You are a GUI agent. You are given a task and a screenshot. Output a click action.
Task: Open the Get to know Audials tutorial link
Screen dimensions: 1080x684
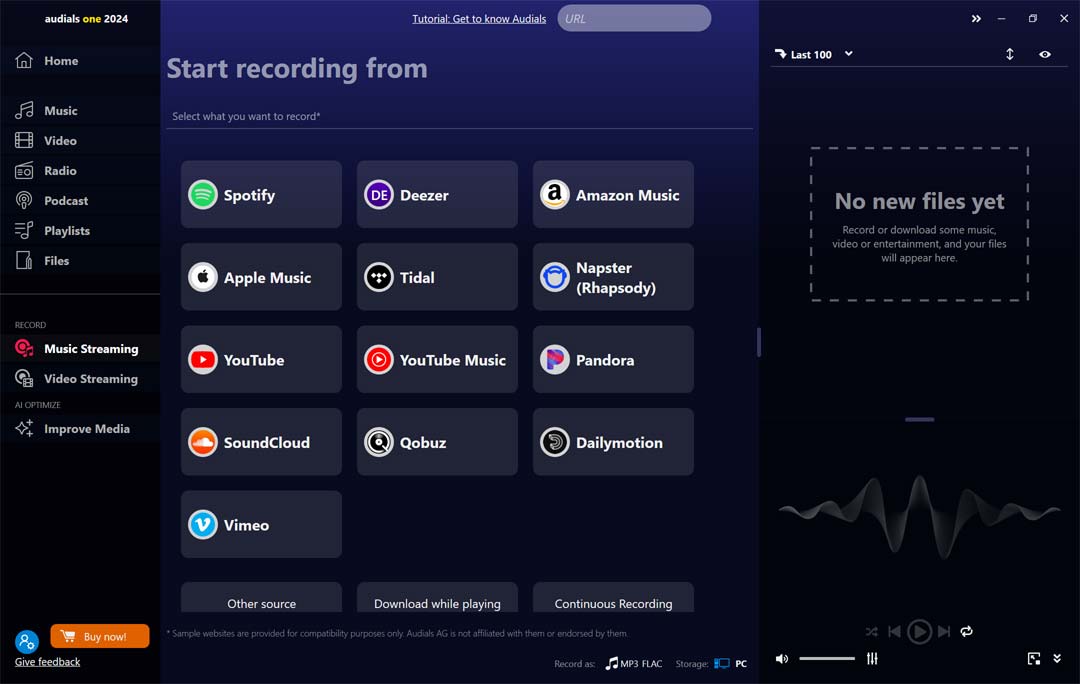(479, 18)
